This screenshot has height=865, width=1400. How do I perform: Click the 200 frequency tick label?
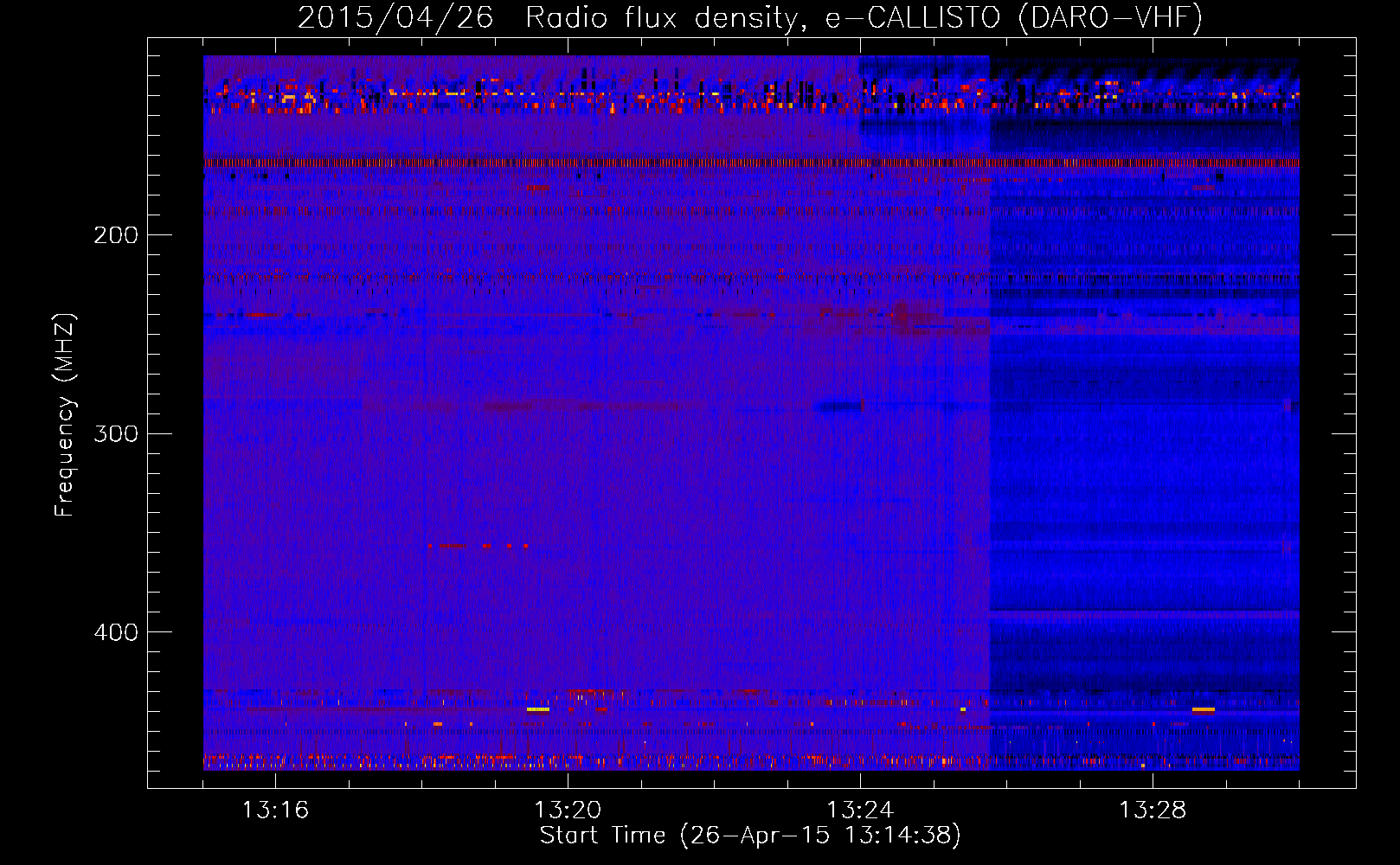(116, 235)
